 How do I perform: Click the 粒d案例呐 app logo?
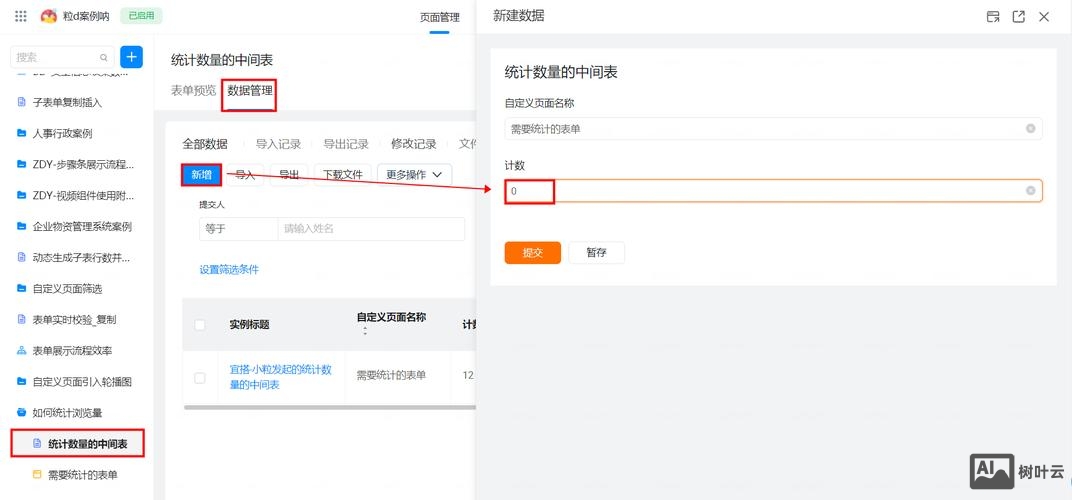coord(49,16)
